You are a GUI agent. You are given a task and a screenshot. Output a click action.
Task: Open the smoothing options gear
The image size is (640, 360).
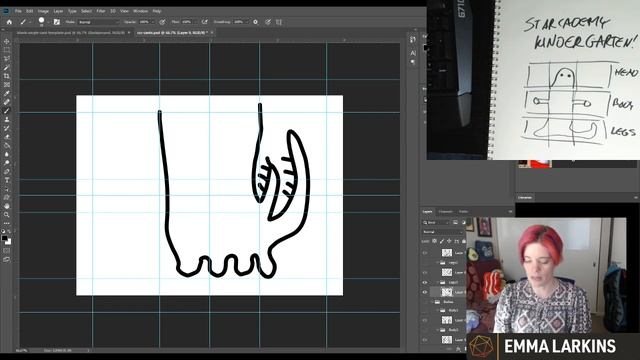tap(256, 22)
